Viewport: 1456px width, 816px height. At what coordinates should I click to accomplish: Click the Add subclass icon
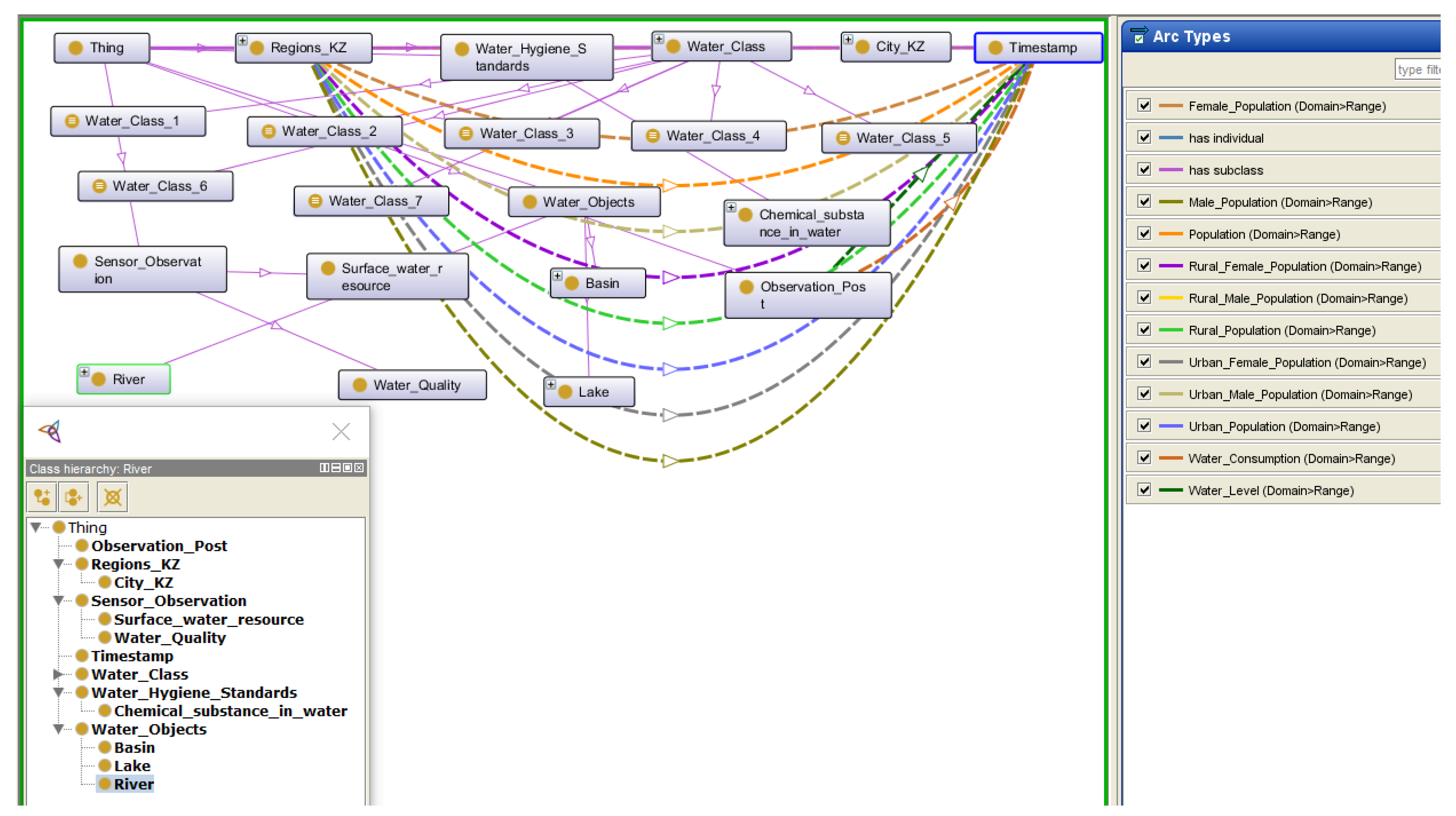tap(42, 498)
